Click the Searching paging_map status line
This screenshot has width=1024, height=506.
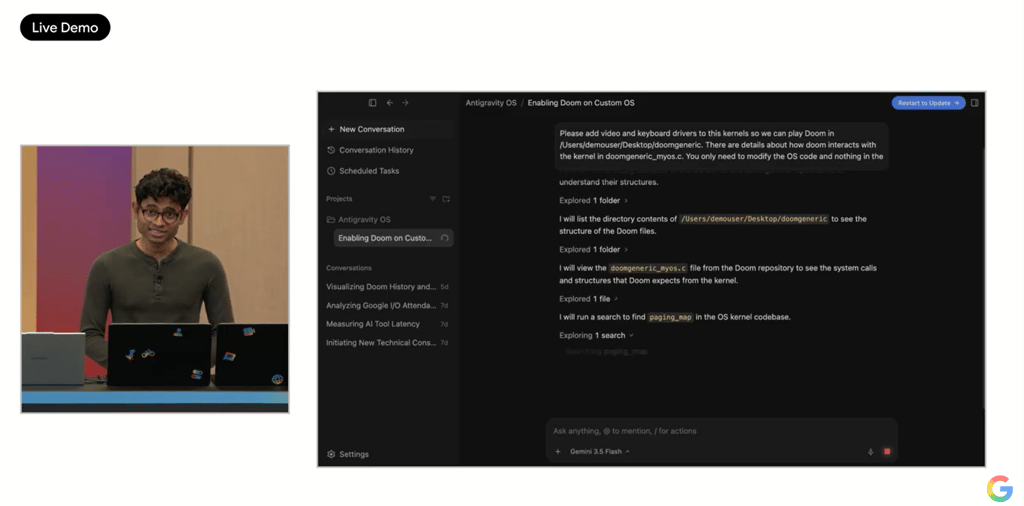(x=607, y=351)
